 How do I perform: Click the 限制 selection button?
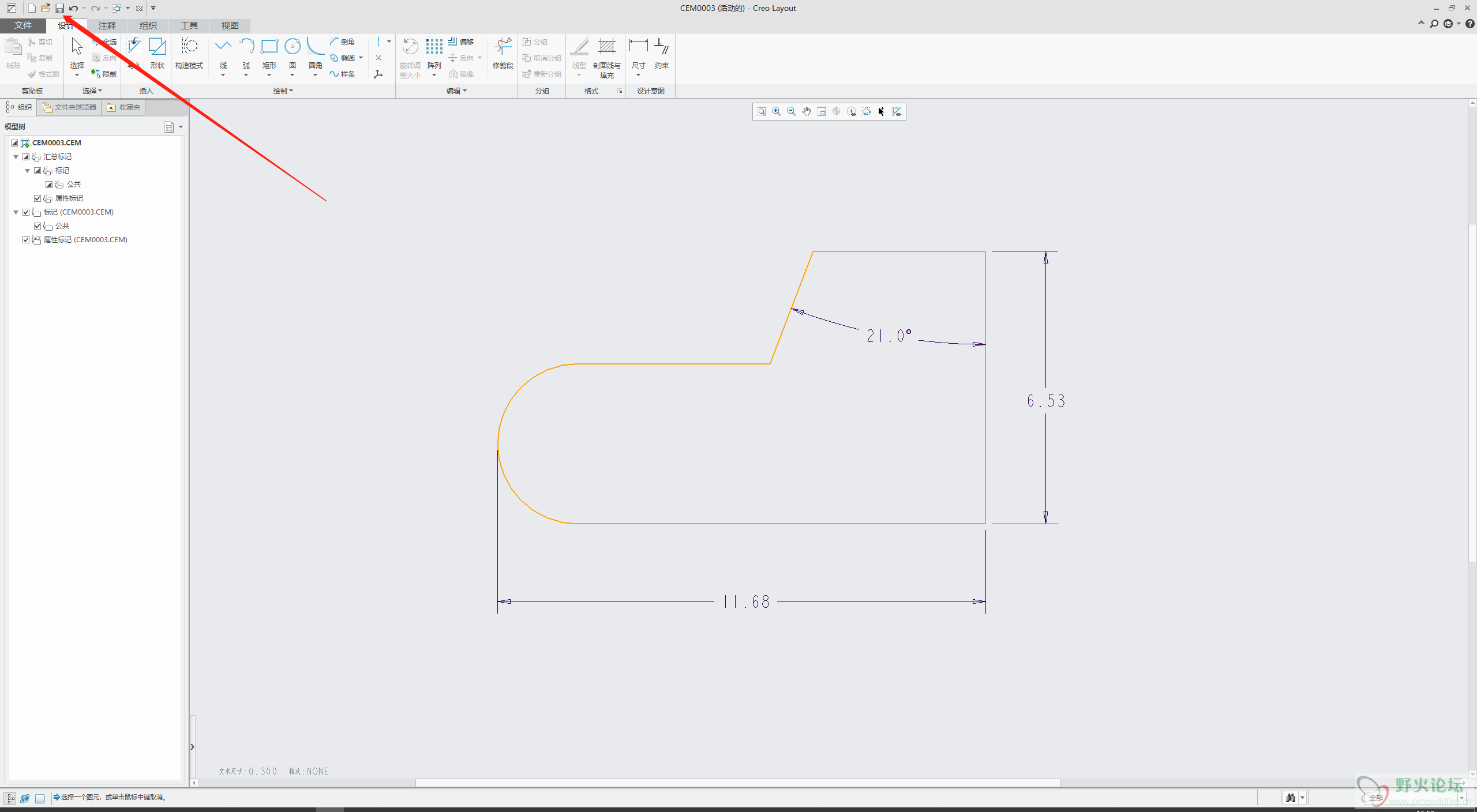104,74
